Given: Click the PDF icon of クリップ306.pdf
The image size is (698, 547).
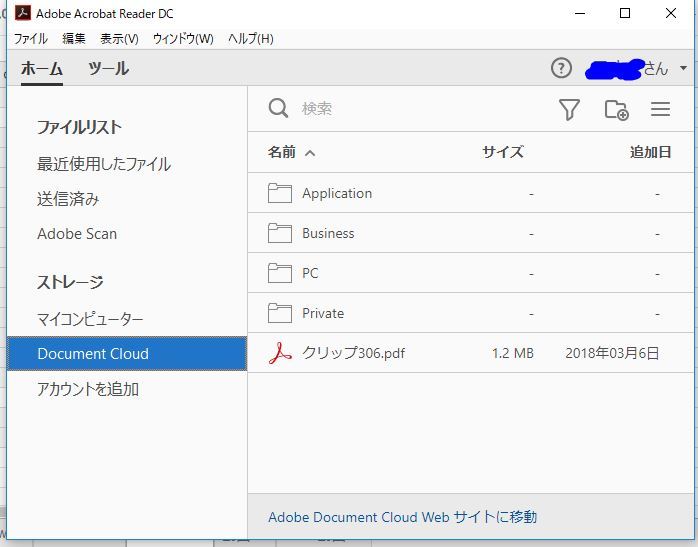Looking at the screenshot, I should coord(280,353).
